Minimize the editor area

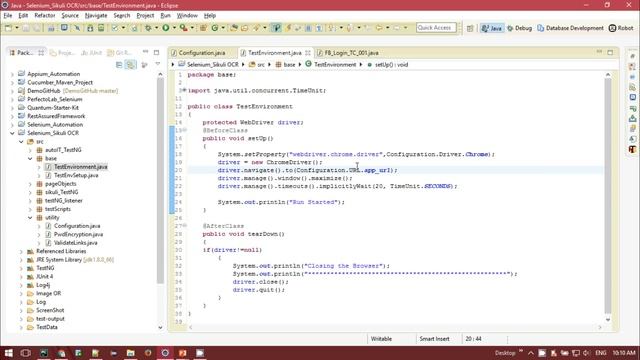click(x=599, y=52)
